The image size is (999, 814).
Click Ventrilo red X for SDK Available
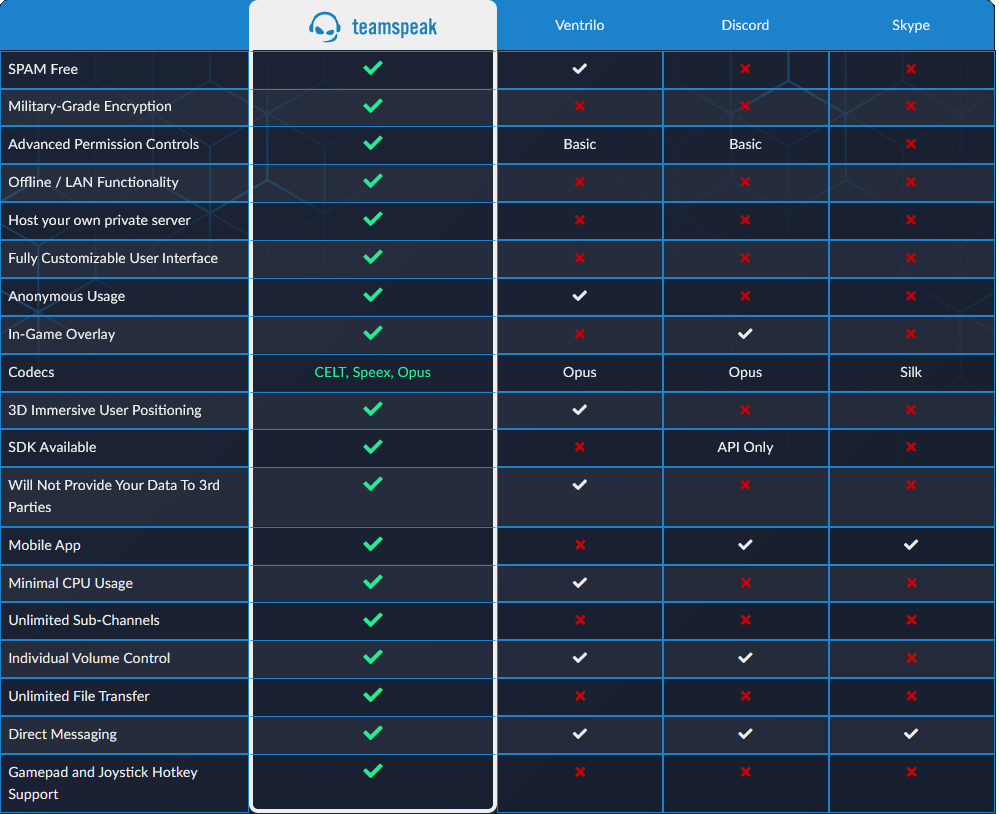579,447
